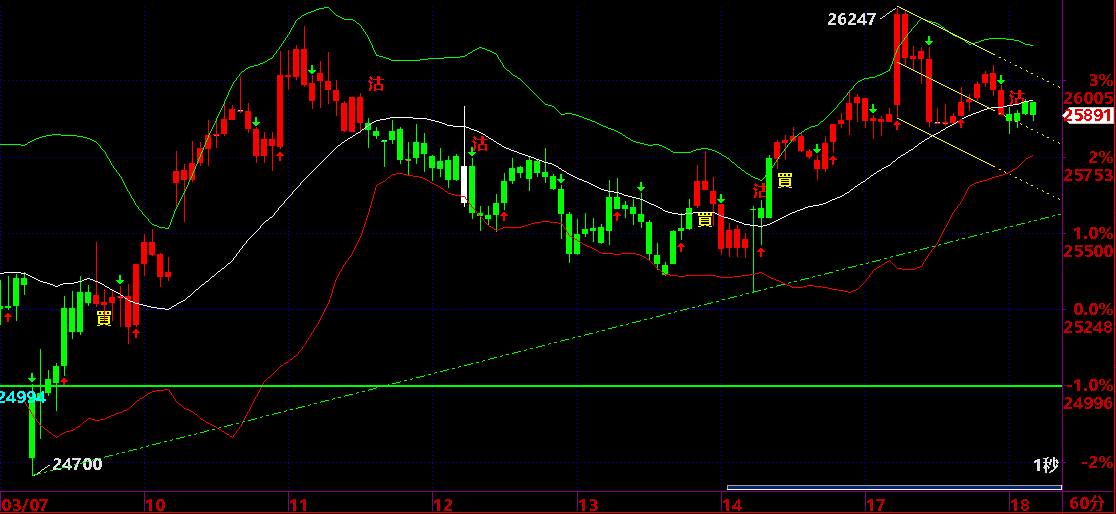The height and width of the screenshot is (514, 1116).
Task: Click the cyan 24994 price label
Action: (22, 397)
